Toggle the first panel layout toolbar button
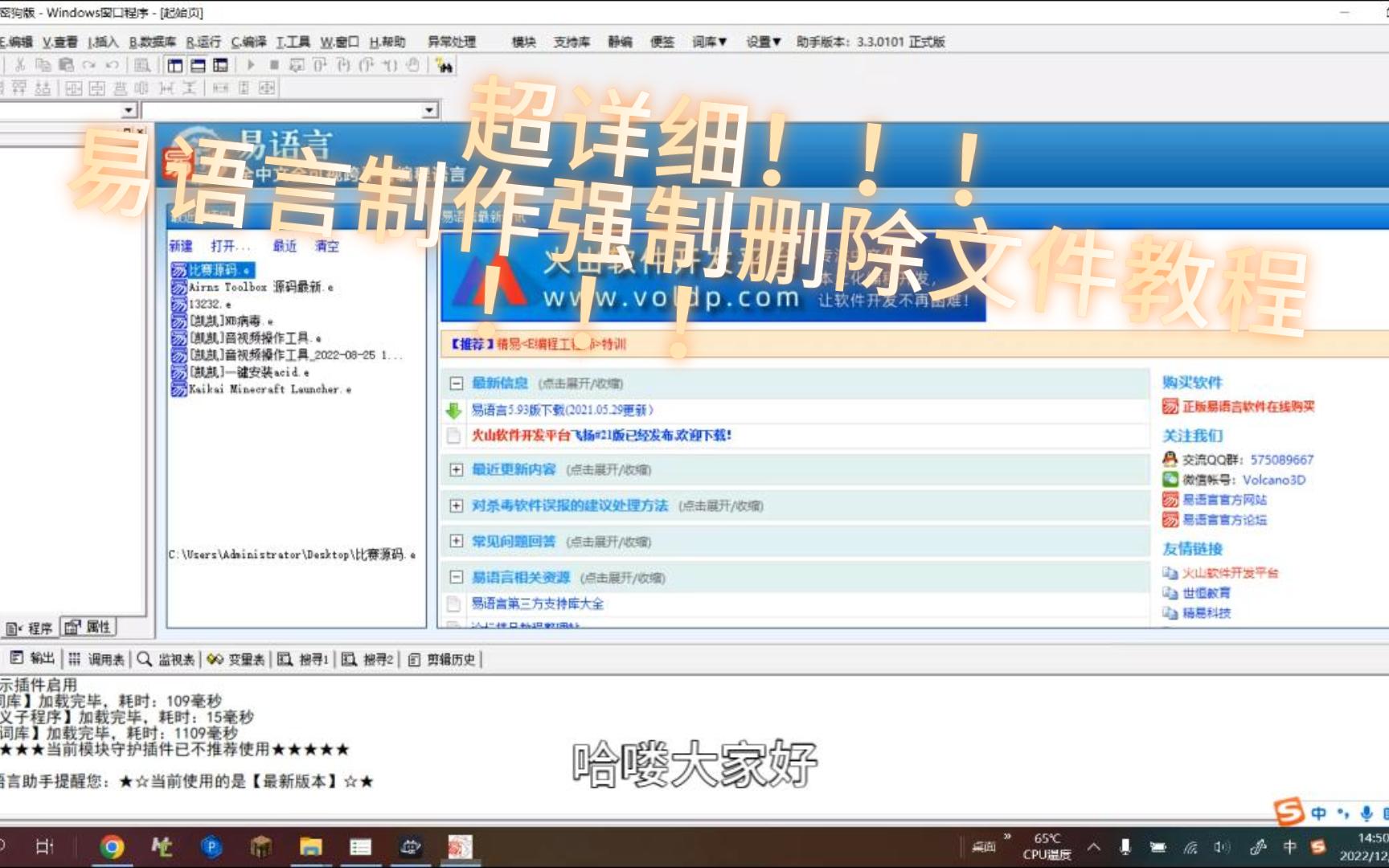 click(x=174, y=65)
